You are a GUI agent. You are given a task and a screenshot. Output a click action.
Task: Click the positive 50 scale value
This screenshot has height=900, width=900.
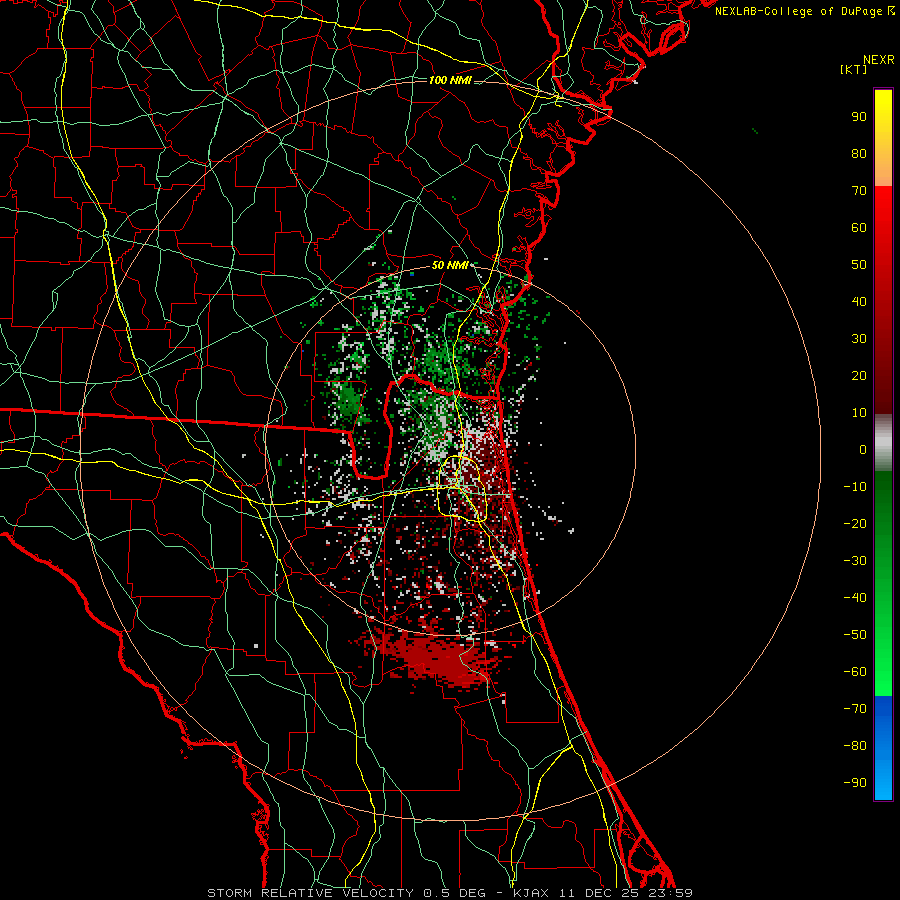tap(859, 265)
